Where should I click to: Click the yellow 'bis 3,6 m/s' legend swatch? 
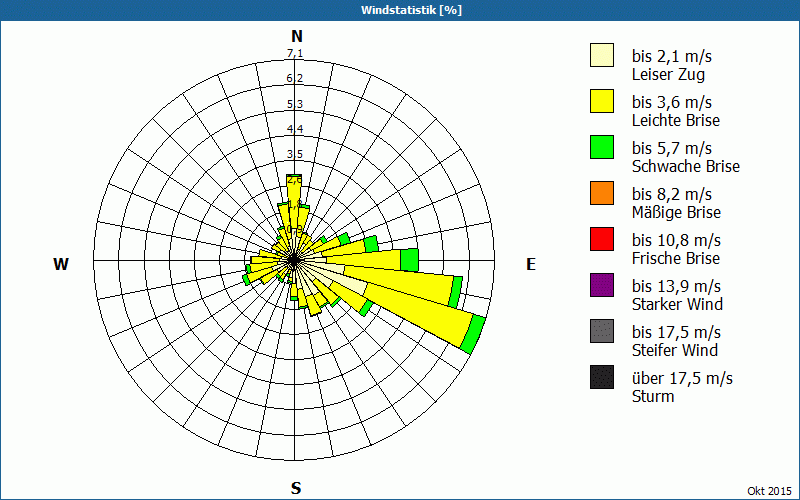602,101
